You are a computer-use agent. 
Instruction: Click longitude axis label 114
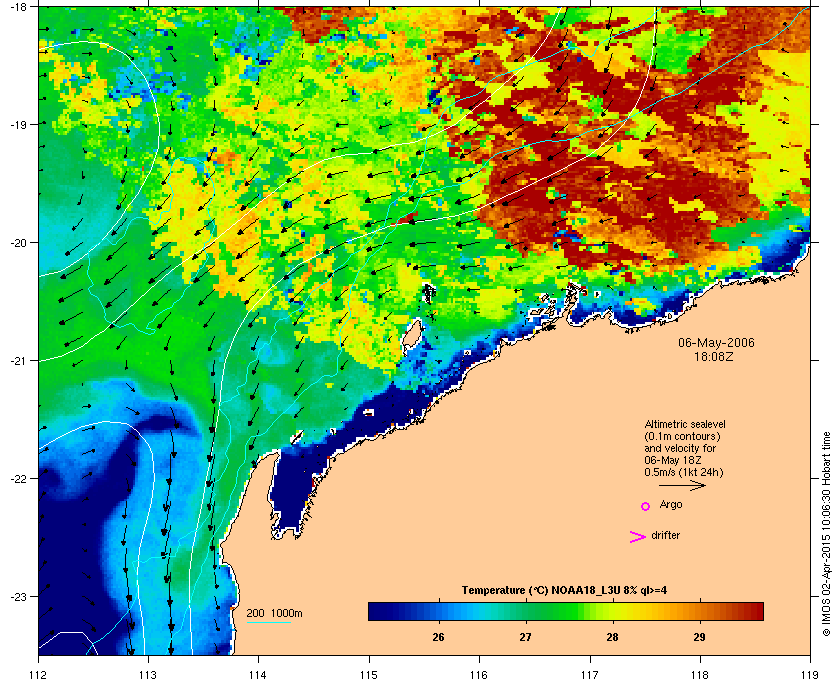point(258,674)
